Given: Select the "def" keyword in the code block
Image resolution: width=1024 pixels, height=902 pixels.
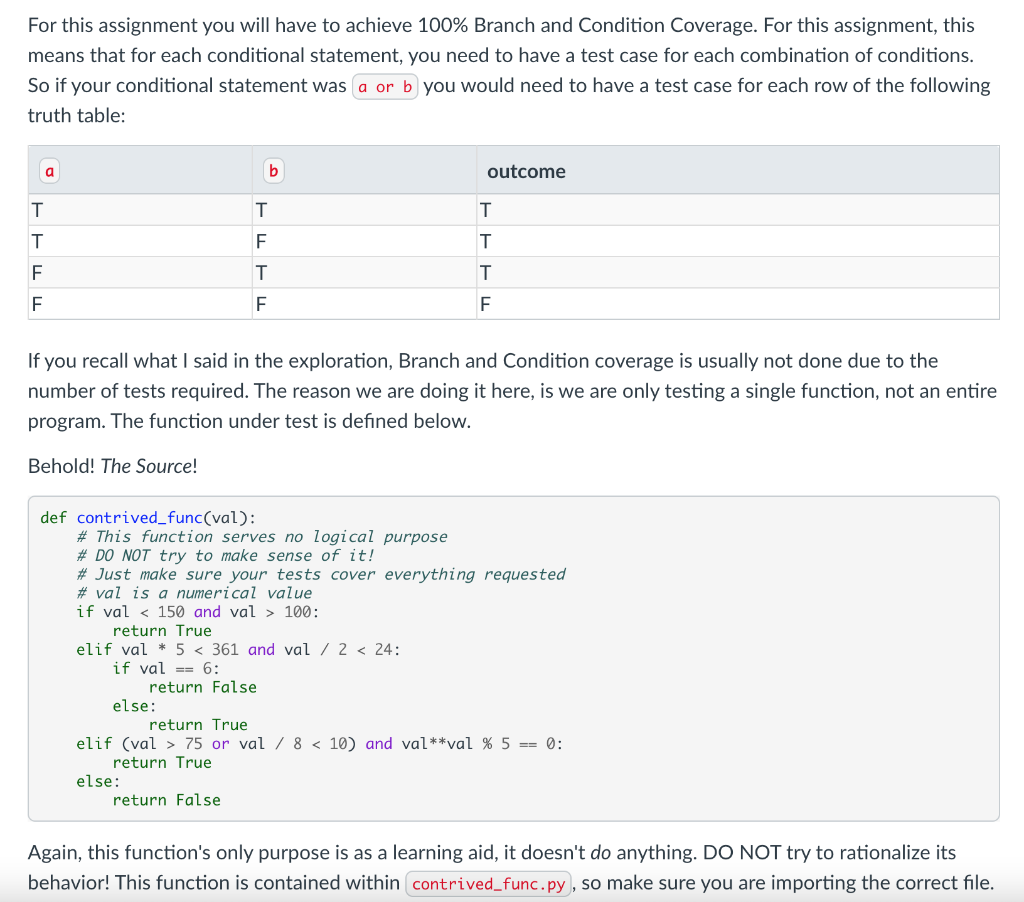Looking at the screenshot, I should click(53, 517).
